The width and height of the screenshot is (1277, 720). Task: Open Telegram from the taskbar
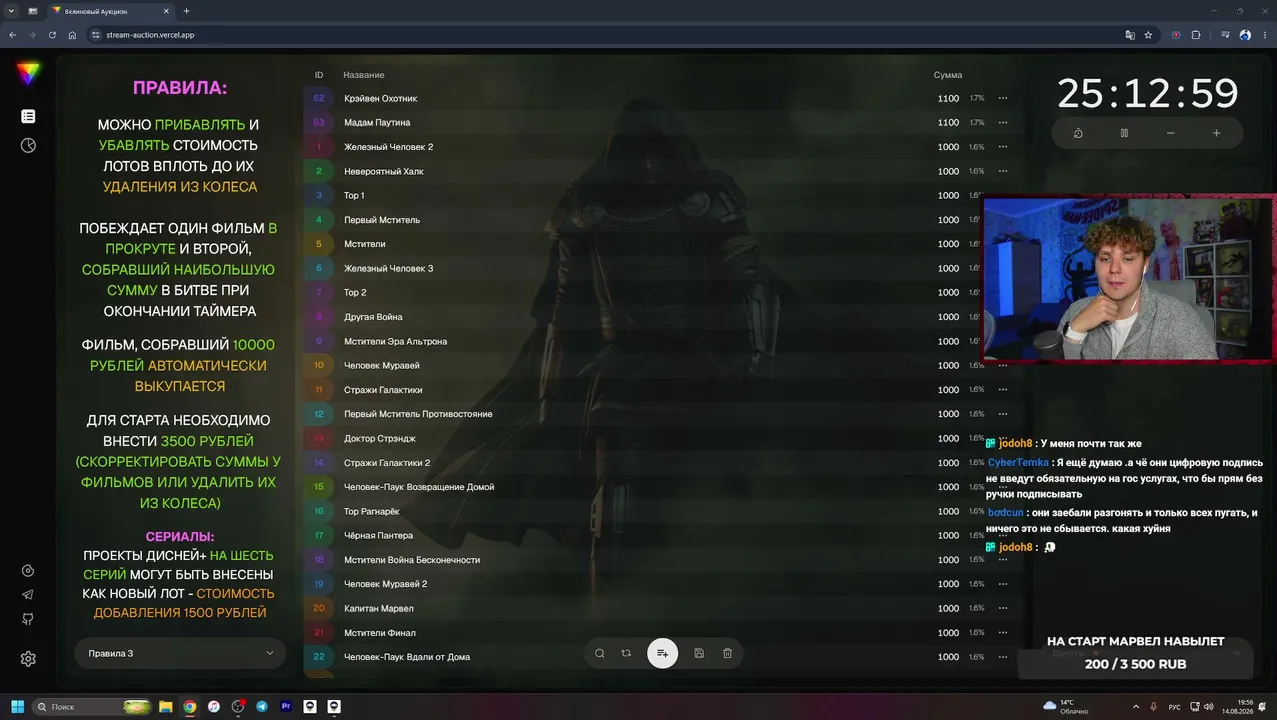262,706
